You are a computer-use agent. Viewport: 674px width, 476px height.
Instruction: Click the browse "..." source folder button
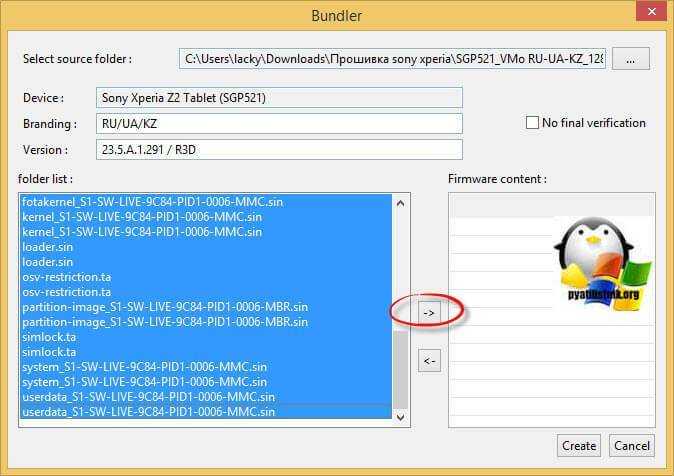tap(631, 58)
